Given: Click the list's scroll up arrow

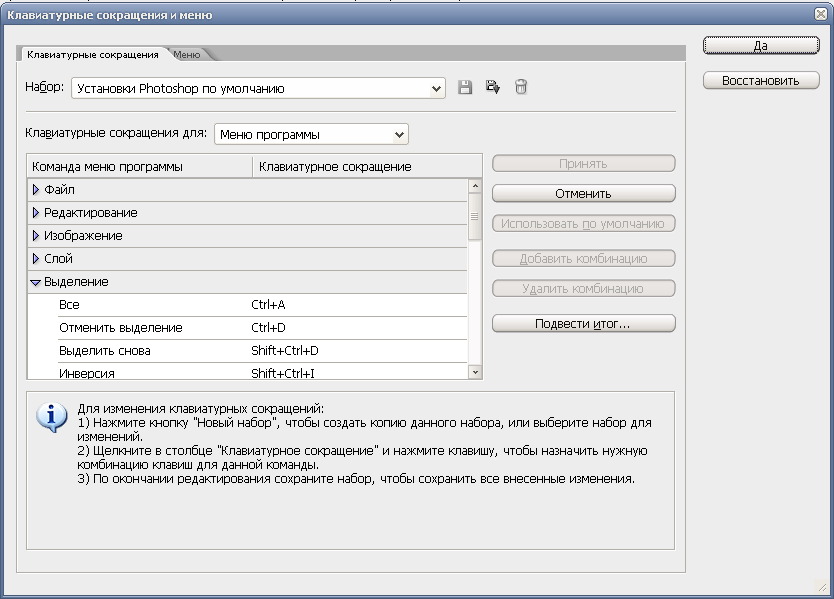Looking at the screenshot, I should (x=475, y=186).
